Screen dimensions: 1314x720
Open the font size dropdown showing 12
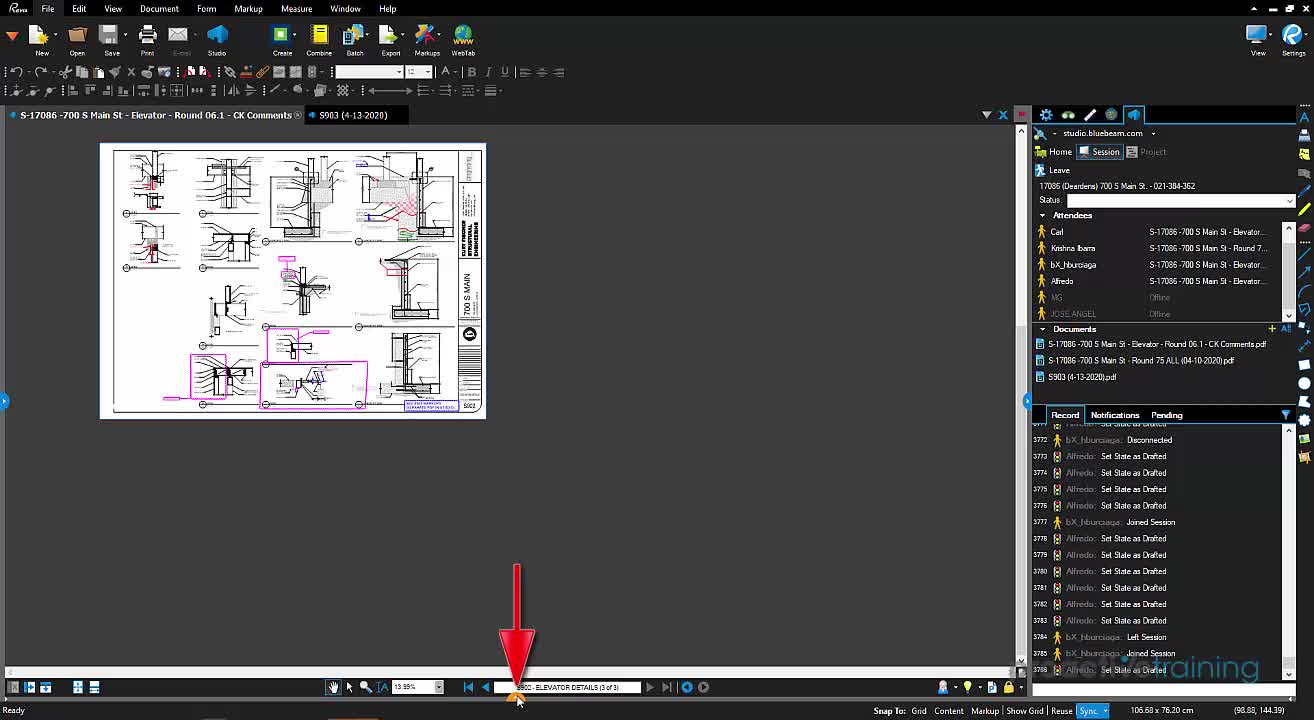428,72
